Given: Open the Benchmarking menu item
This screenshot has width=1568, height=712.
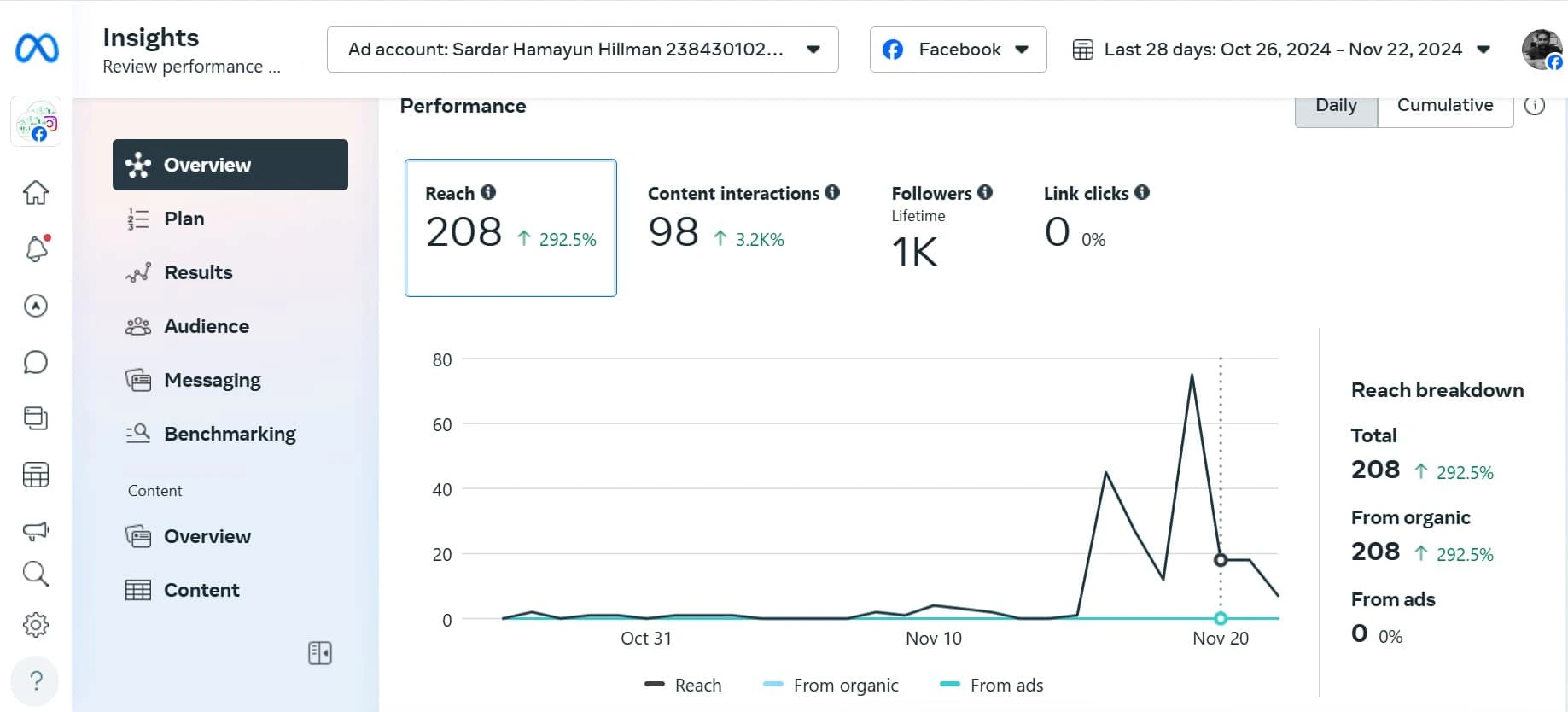Looking at the screenshot, I should pyautogui.click(x=230, y=434).
